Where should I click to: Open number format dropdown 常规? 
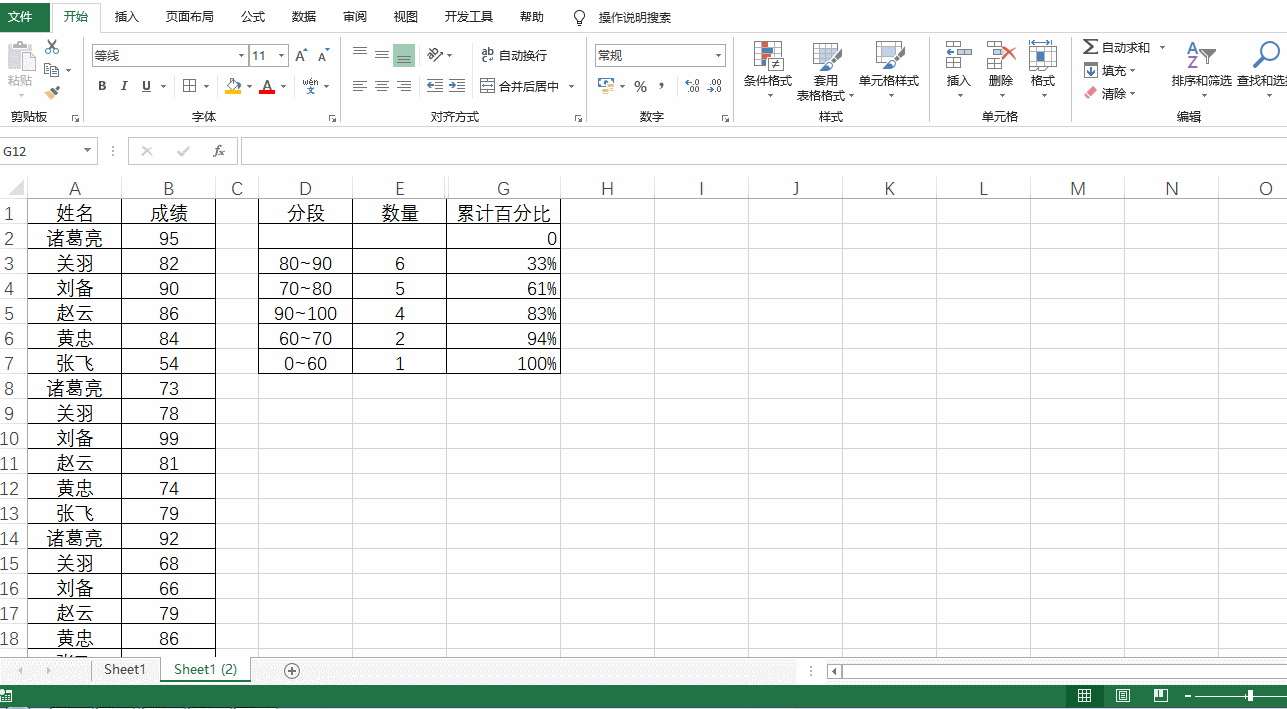click(x=719, y=56)
